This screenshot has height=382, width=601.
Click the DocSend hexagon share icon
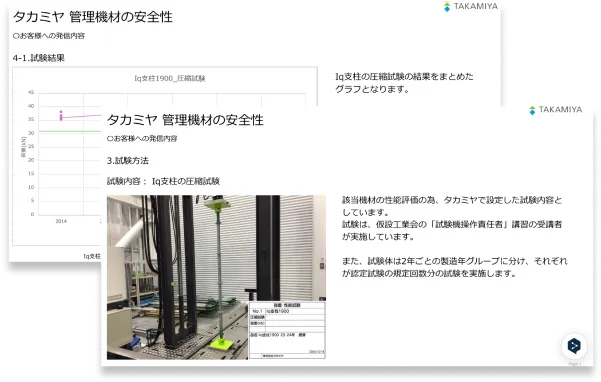(574, 346)
